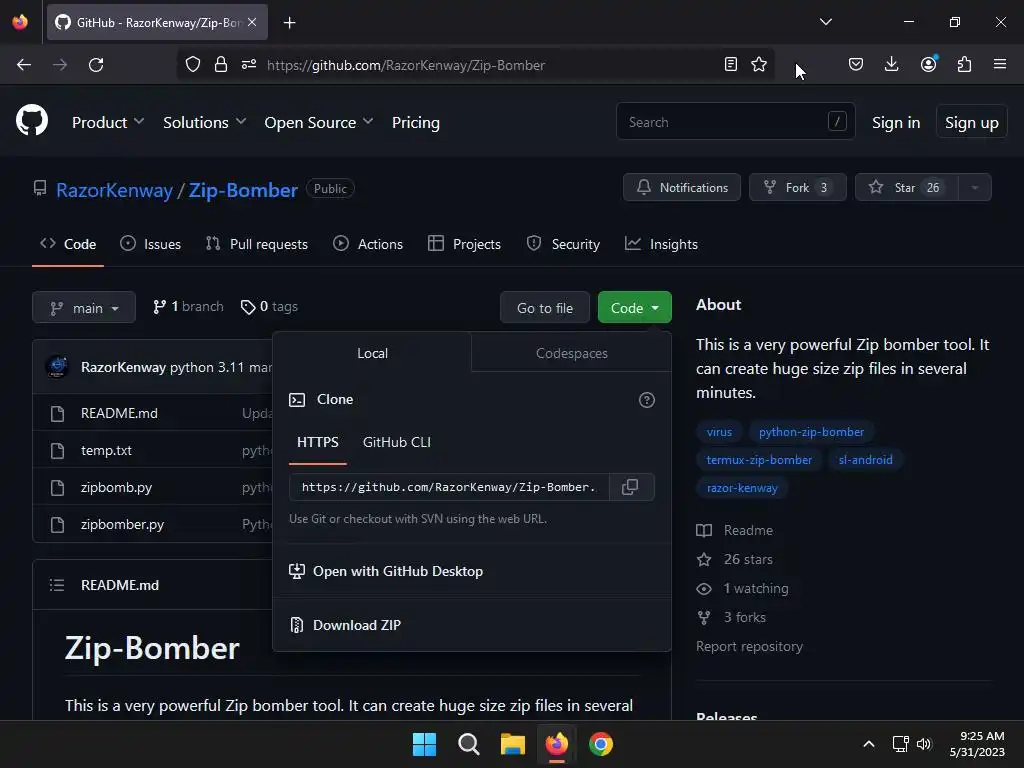This screenshot has height=768, width=1024.
Task: Open the Issues tab
Action: (x=151, y=244)
